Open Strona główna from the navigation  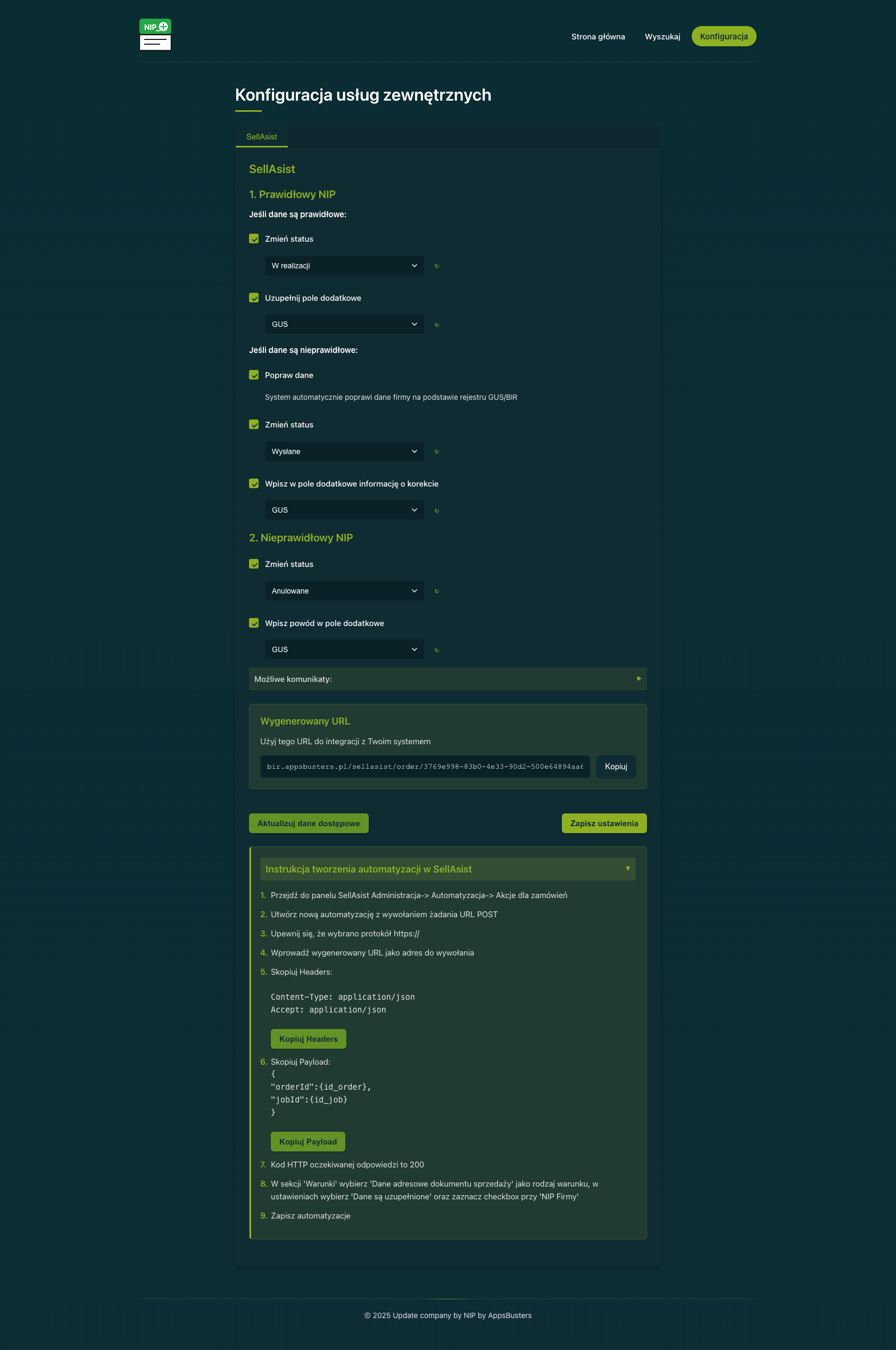coord(598,37)
